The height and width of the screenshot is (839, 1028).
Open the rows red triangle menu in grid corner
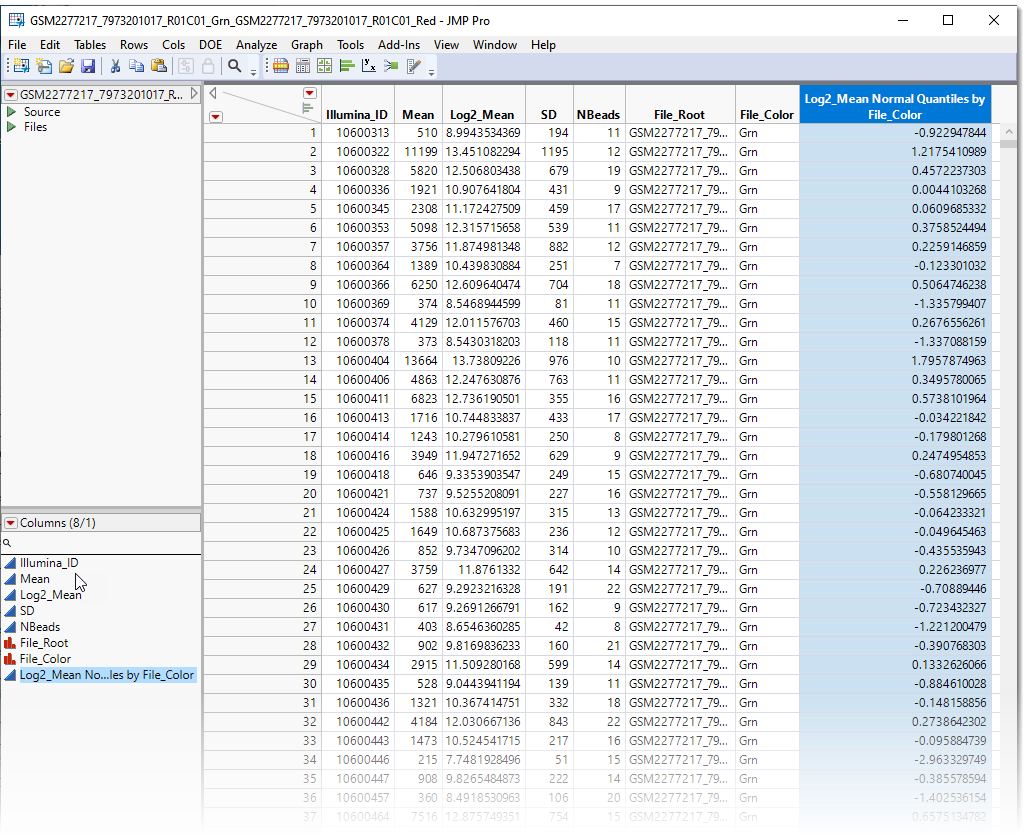215,116
